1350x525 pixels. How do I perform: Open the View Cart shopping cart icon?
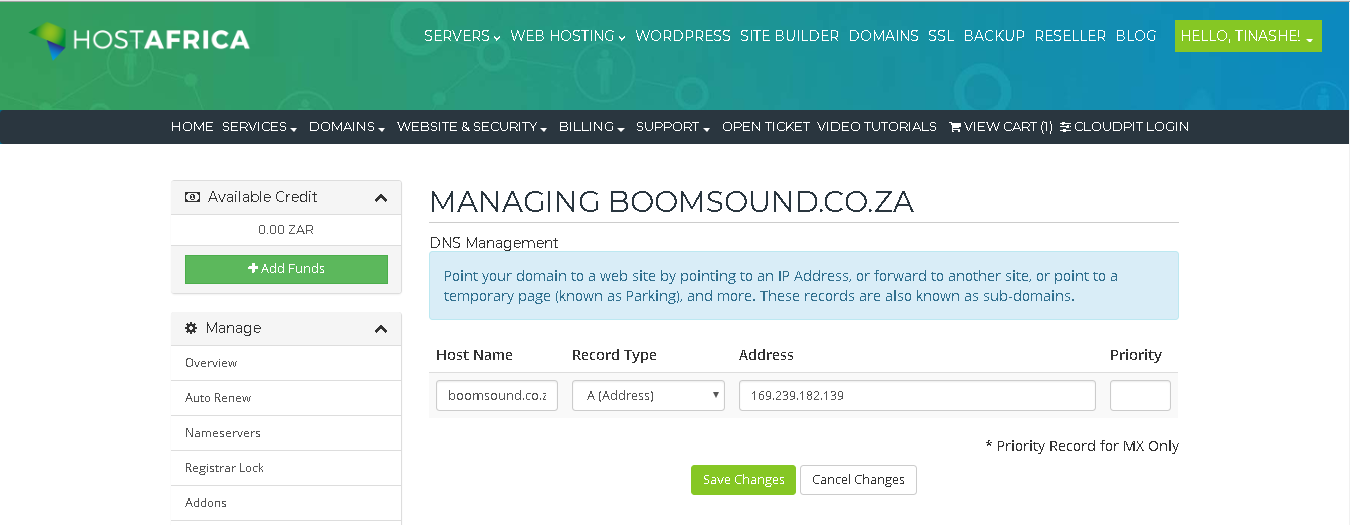point(955,127)
